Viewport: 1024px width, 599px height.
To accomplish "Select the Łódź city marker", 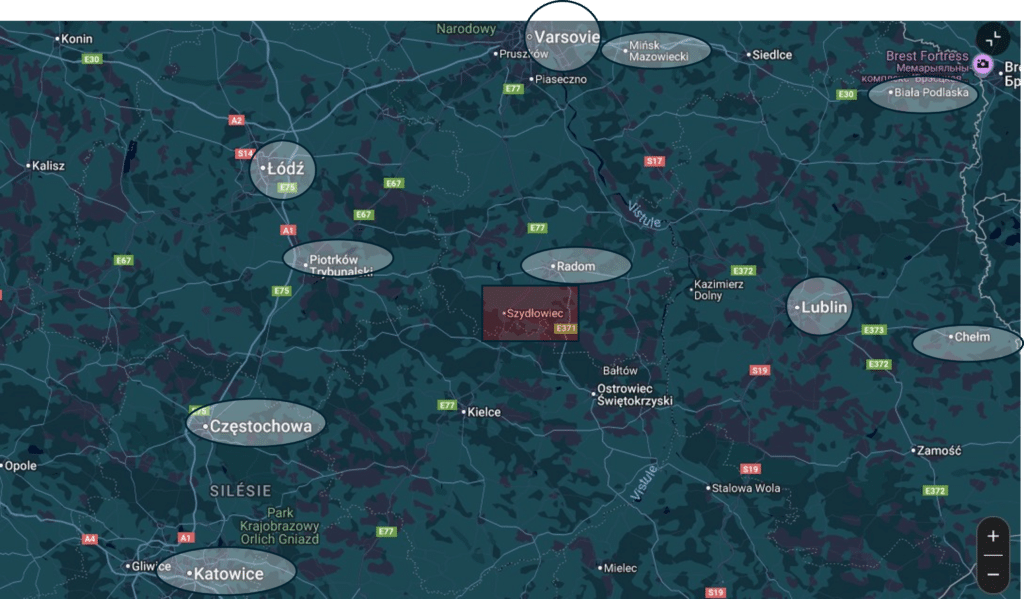I will point(283,169).
